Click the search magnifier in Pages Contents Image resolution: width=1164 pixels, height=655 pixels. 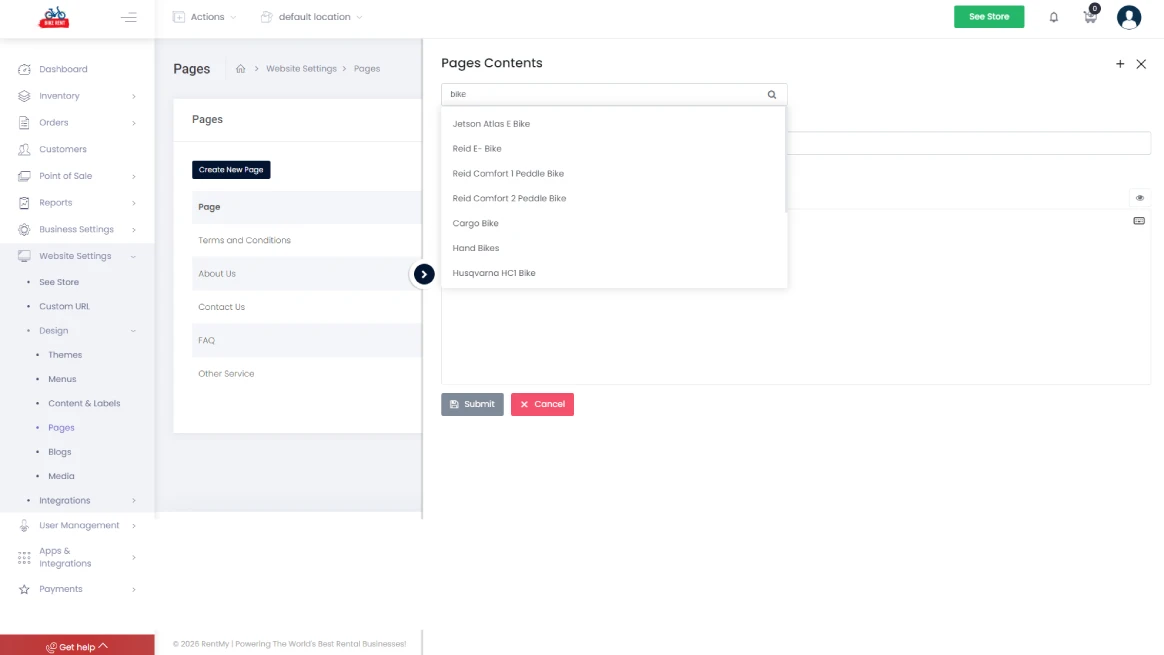coord(770,93)
